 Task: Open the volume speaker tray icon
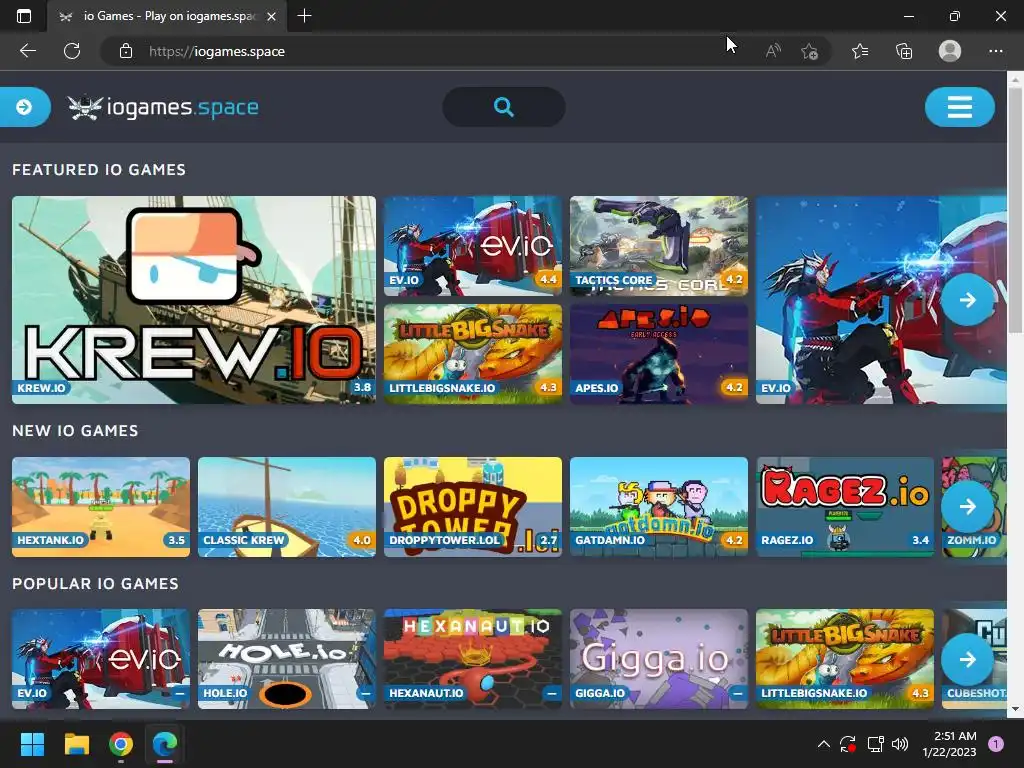click(x=900, y=744)
